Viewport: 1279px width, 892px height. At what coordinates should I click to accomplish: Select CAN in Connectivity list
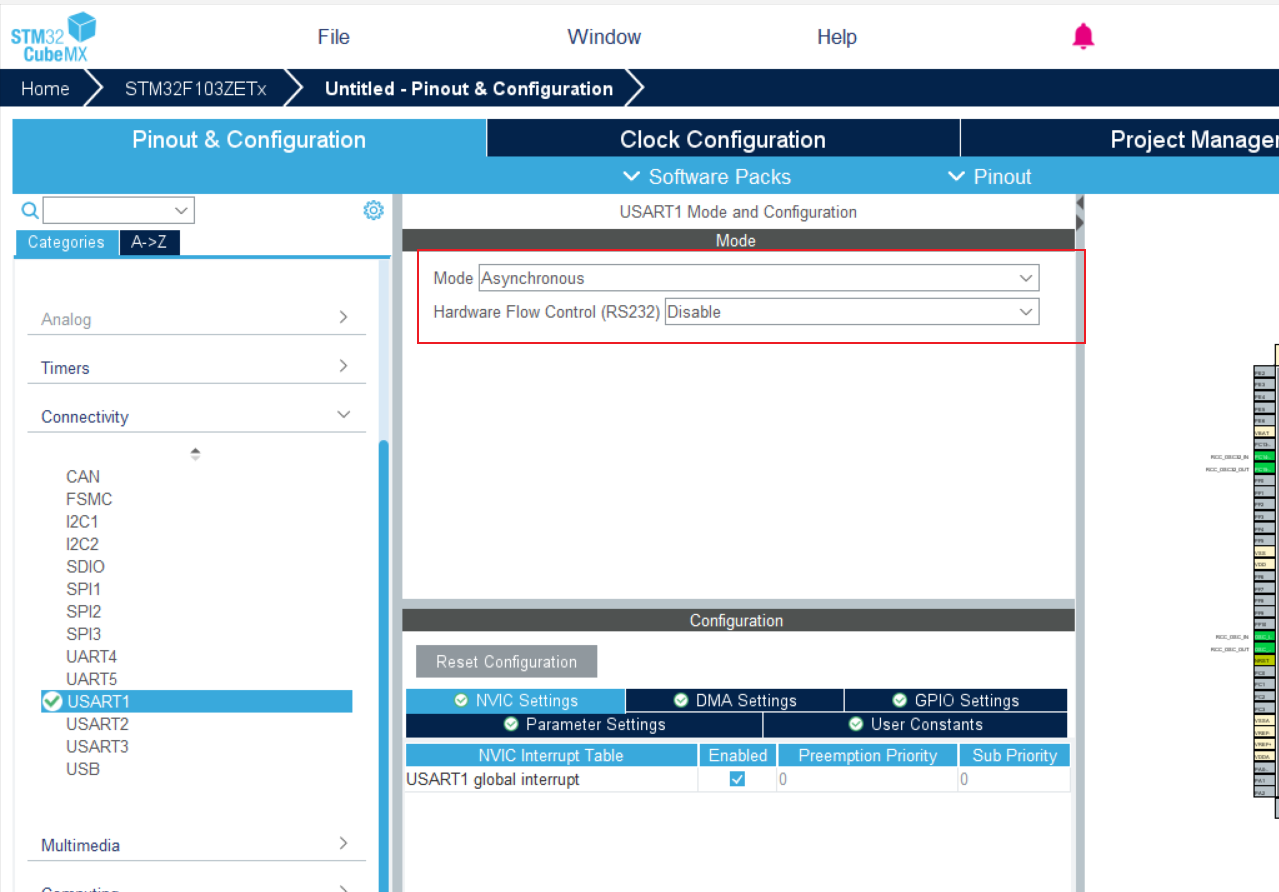coord(83,476)
